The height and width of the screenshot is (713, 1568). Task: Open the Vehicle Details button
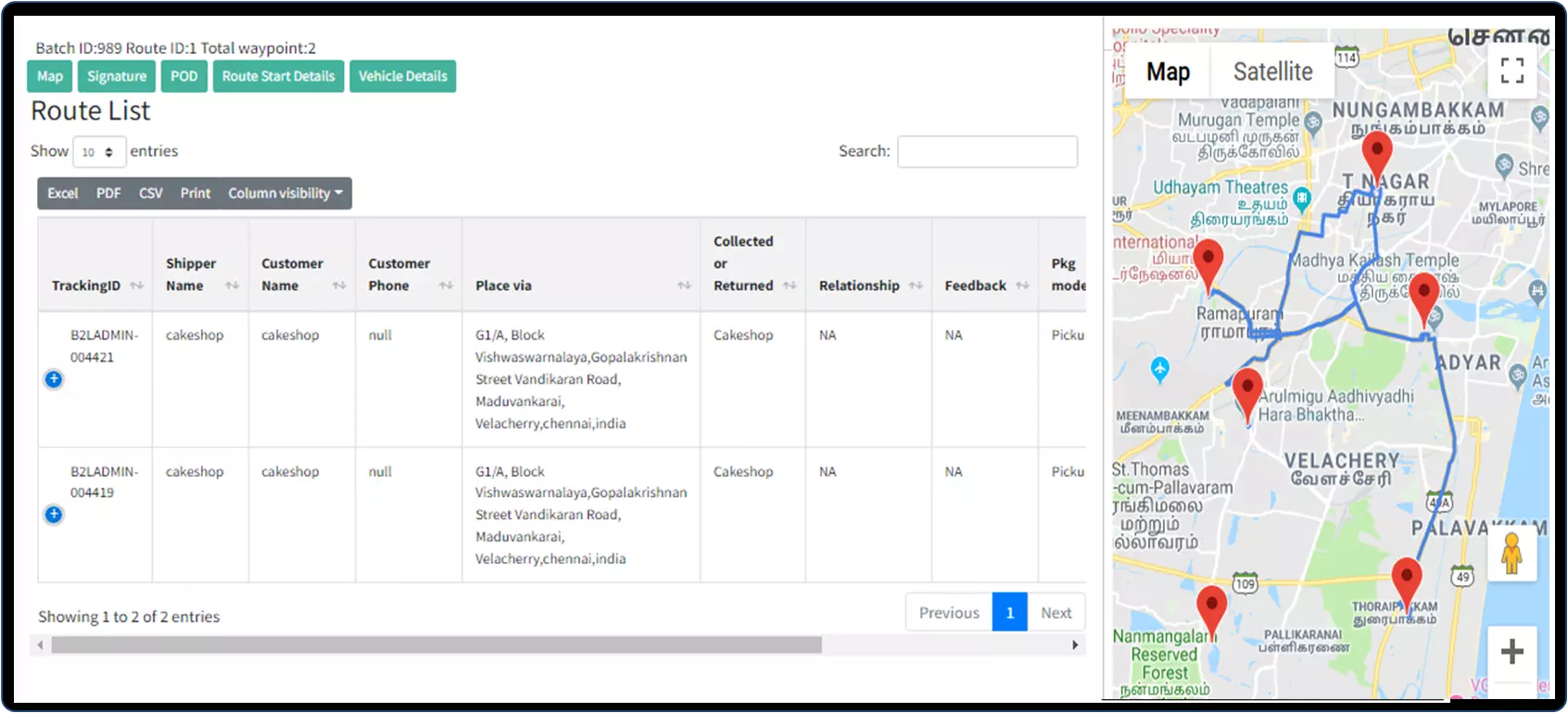pyautogui.click(x=402, y=76)
